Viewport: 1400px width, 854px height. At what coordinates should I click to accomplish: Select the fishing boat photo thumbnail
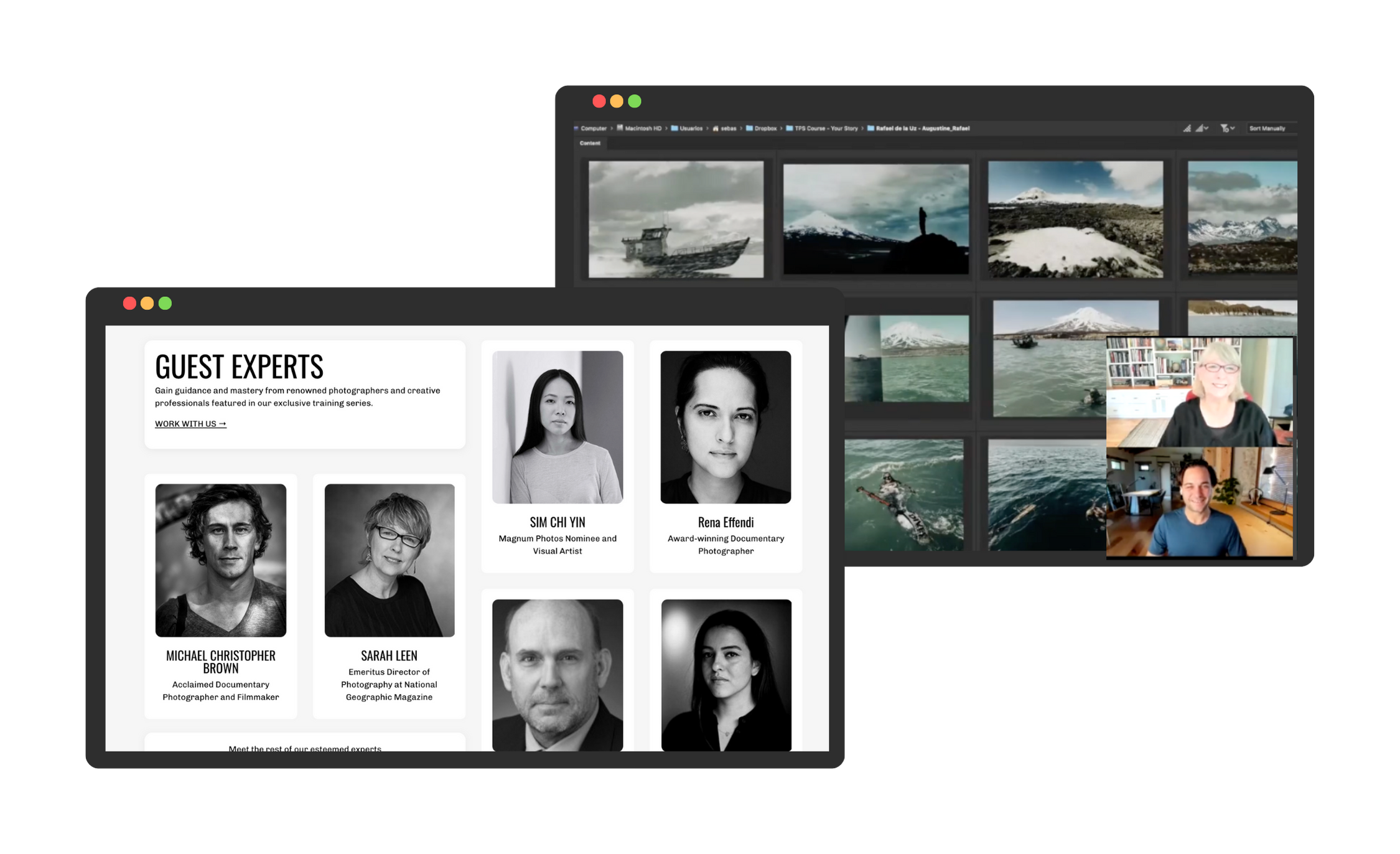point(676,219)
